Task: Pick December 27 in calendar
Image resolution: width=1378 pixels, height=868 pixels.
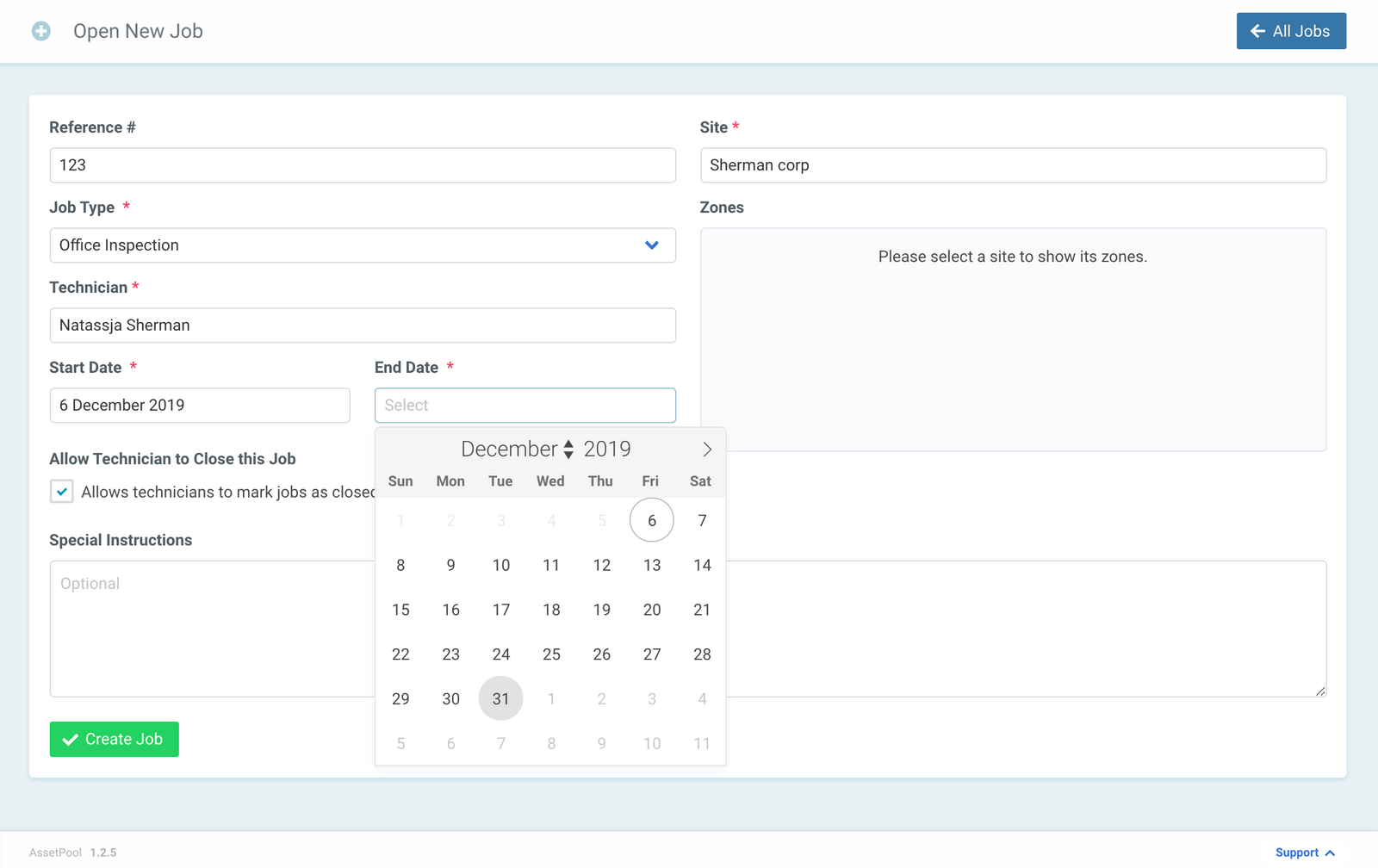Action: [x=652, y=654]
